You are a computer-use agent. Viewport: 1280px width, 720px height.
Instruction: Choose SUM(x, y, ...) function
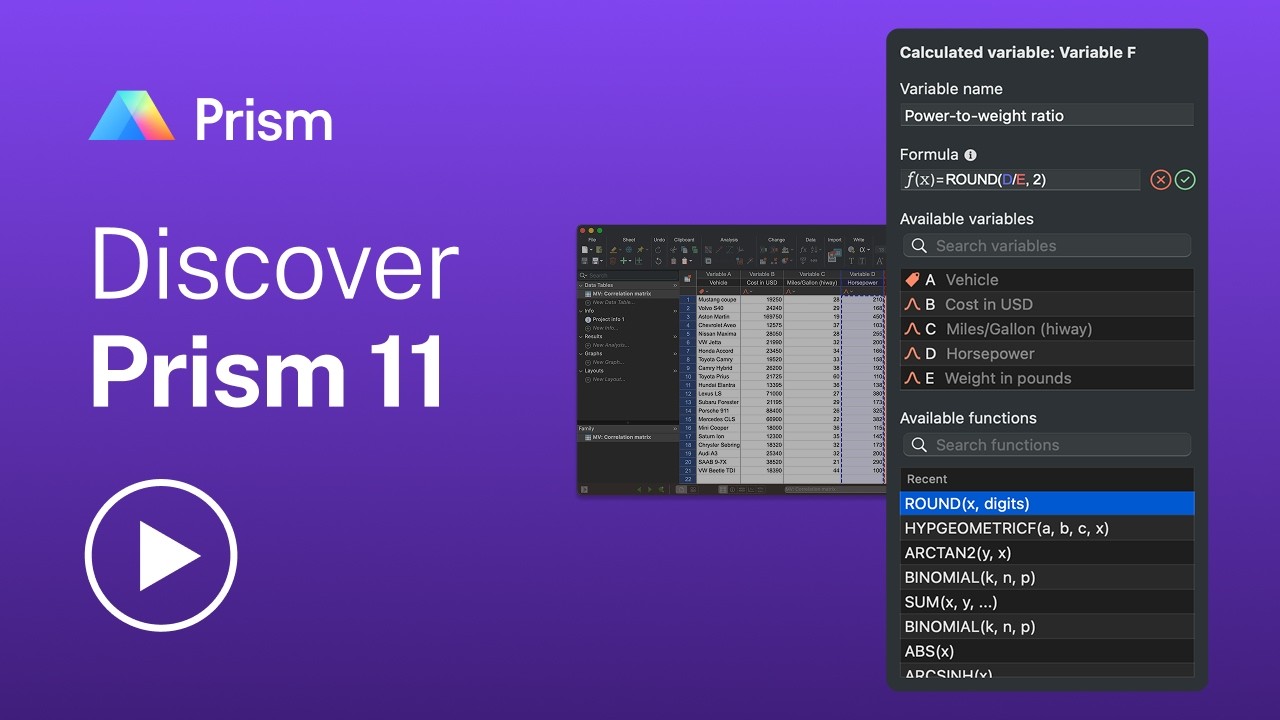1047,602
